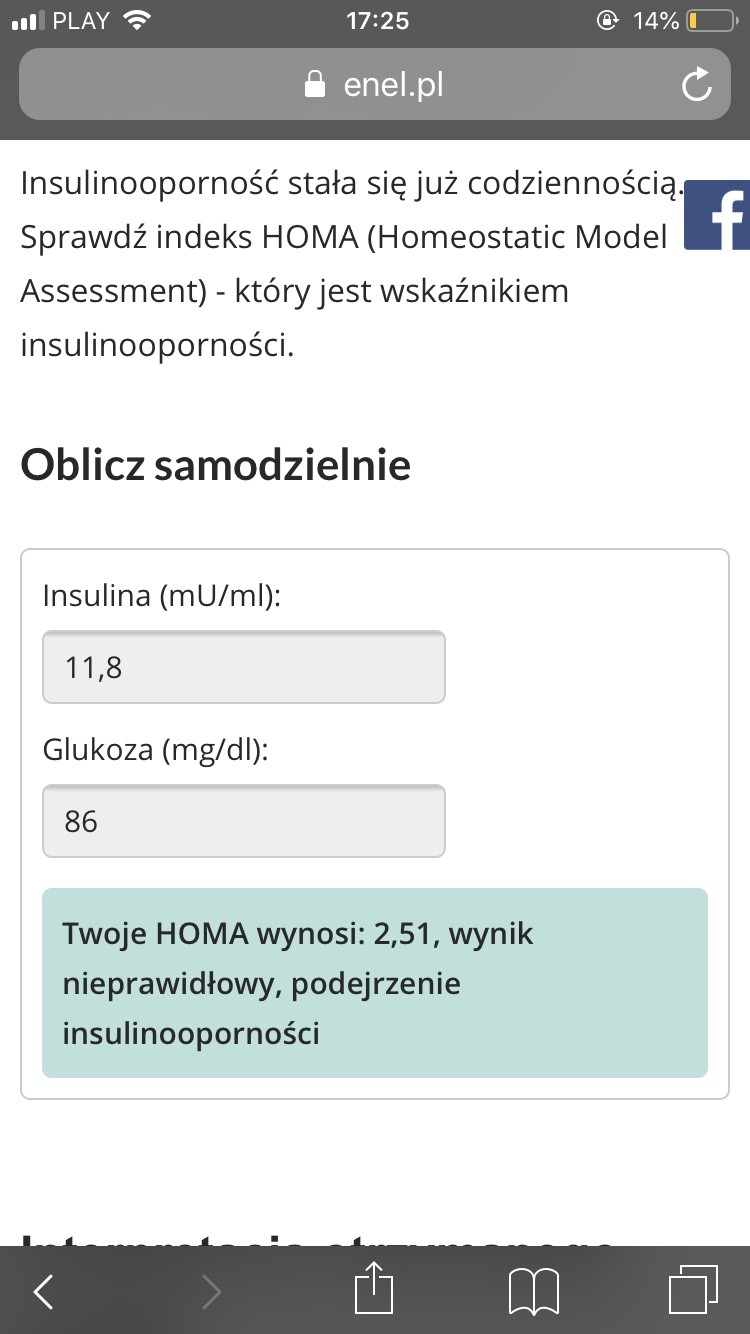Image resolution: width=750 pixels, height=1334 pixels.
Task: Open the Safari share sheet icon
Action: tap(375, 1290)
